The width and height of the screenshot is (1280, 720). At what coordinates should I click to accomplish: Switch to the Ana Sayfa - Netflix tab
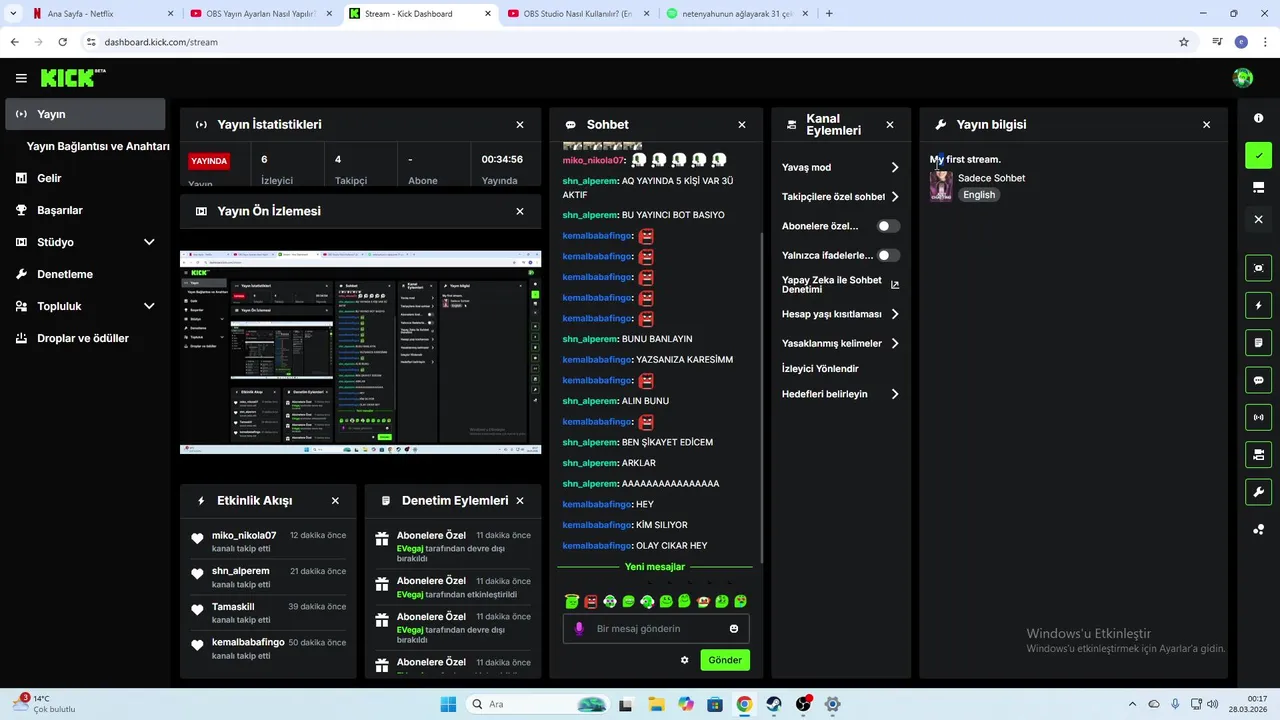(x=103, y=14)
